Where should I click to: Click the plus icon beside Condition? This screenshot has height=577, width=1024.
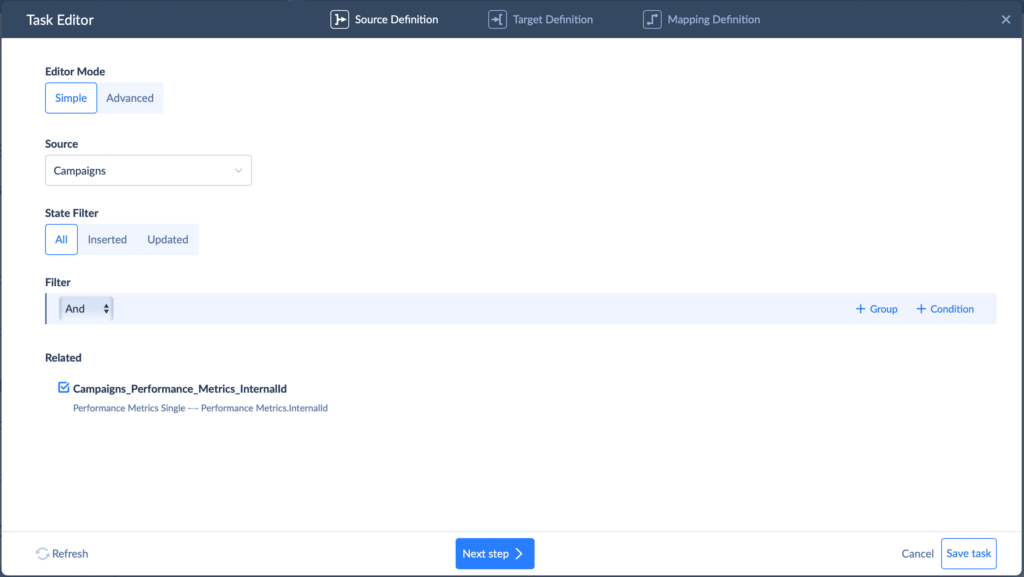click(921, 309)
